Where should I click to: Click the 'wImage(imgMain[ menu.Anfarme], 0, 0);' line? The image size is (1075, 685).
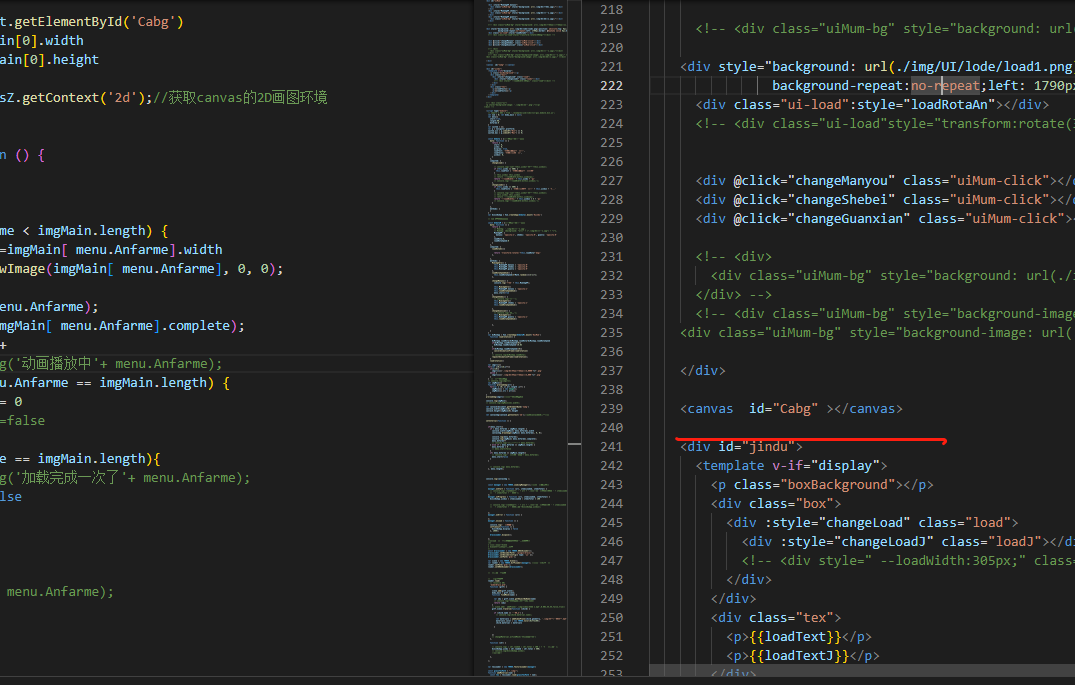coord(141,269)
